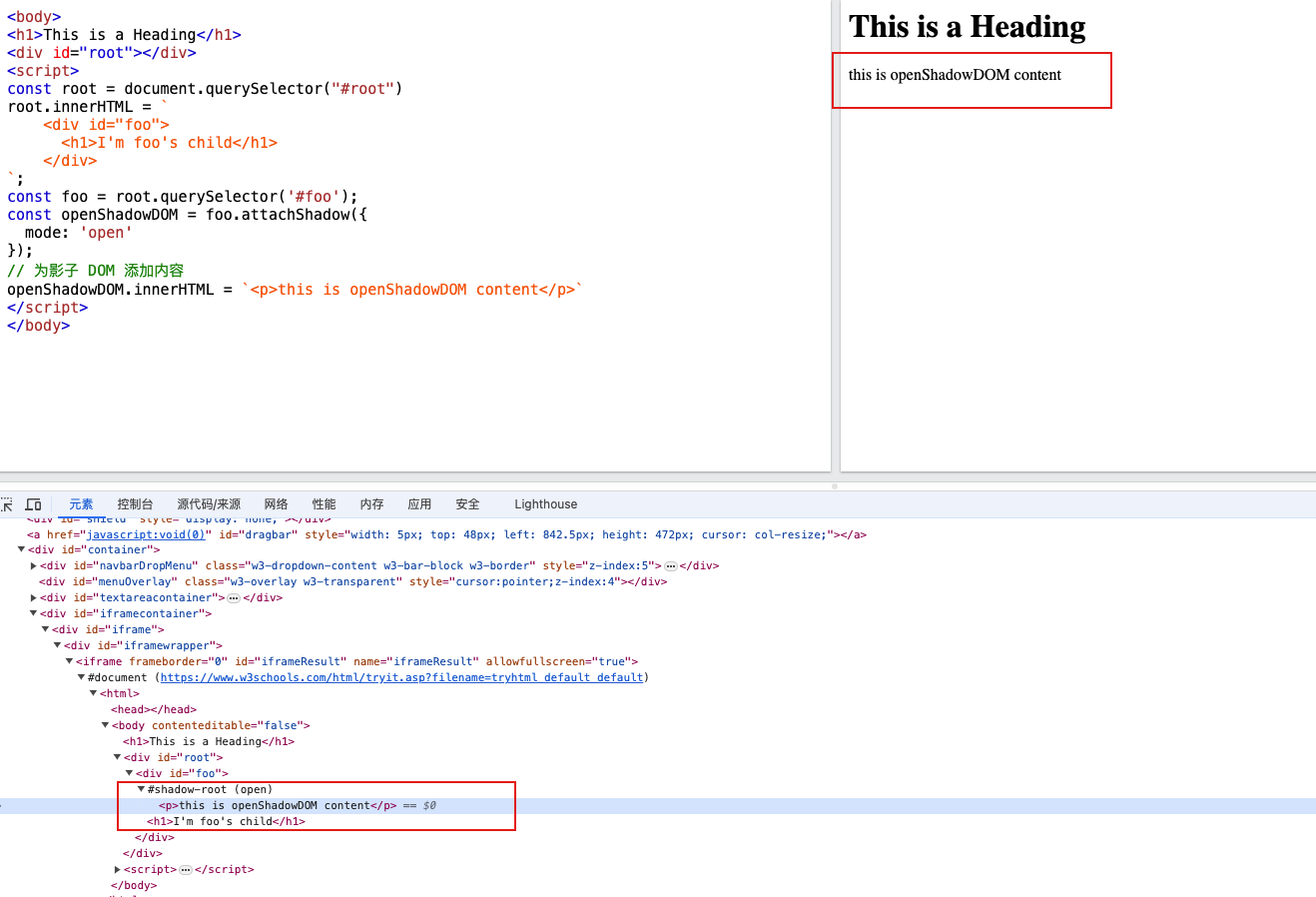Select the h1 'This is a Heading' DOM row
The image size is (1316, 897).
[209, 742]
